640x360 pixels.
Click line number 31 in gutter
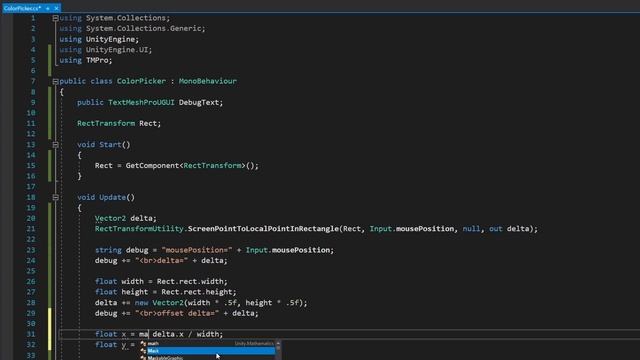tap(31, 334)
